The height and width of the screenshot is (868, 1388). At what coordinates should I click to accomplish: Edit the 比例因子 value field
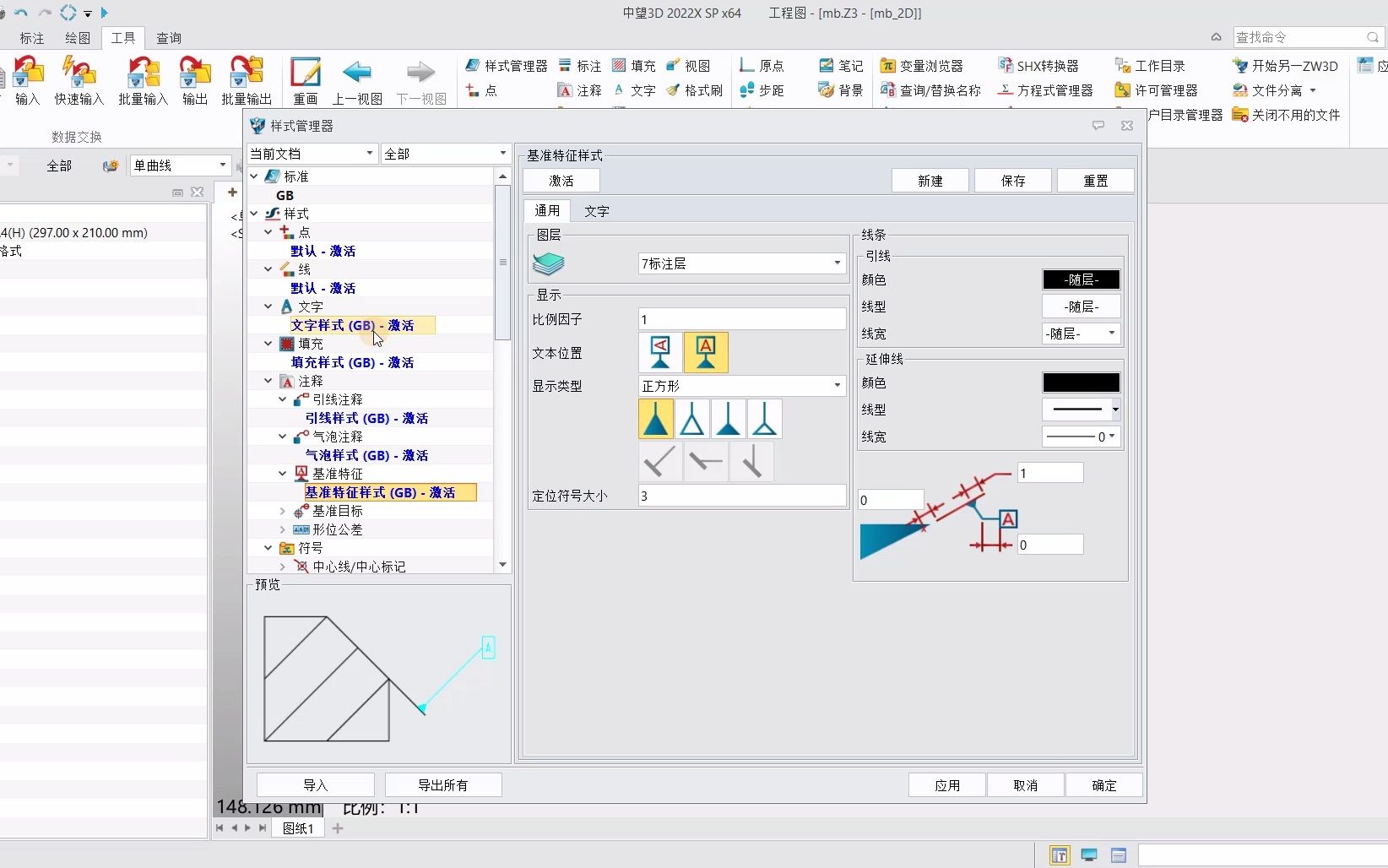click(x=741, y=319)
